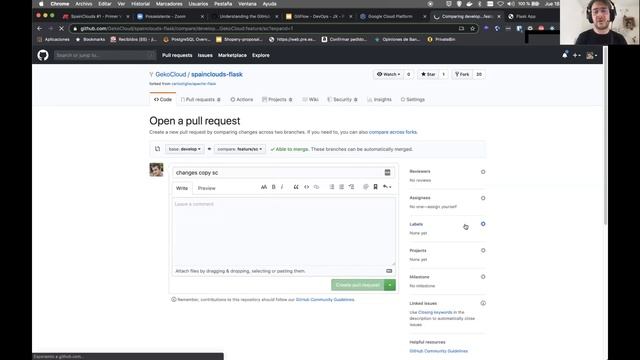Add a link with the link icon

pyautogui.click(x=316, y=187)
